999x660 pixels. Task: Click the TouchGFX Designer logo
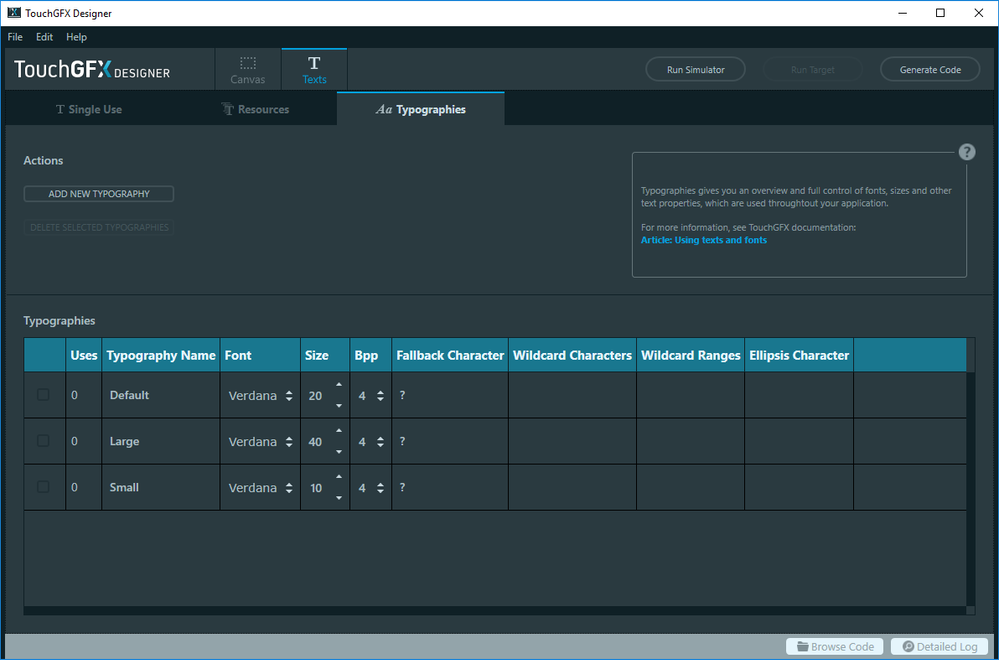coord(92,69)
